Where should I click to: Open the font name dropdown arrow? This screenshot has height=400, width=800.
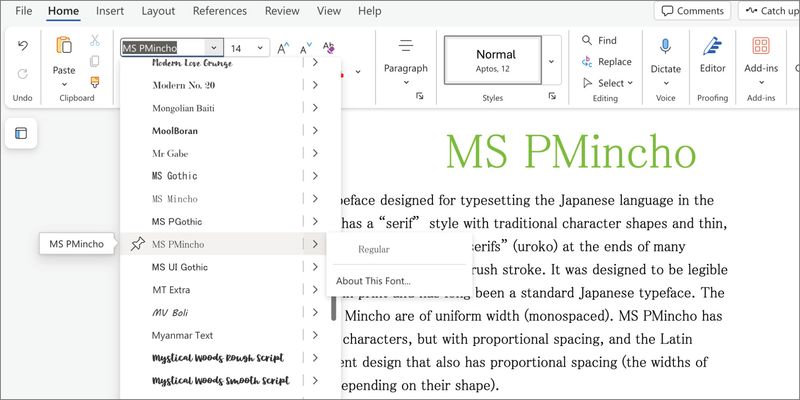coord(214,48)
